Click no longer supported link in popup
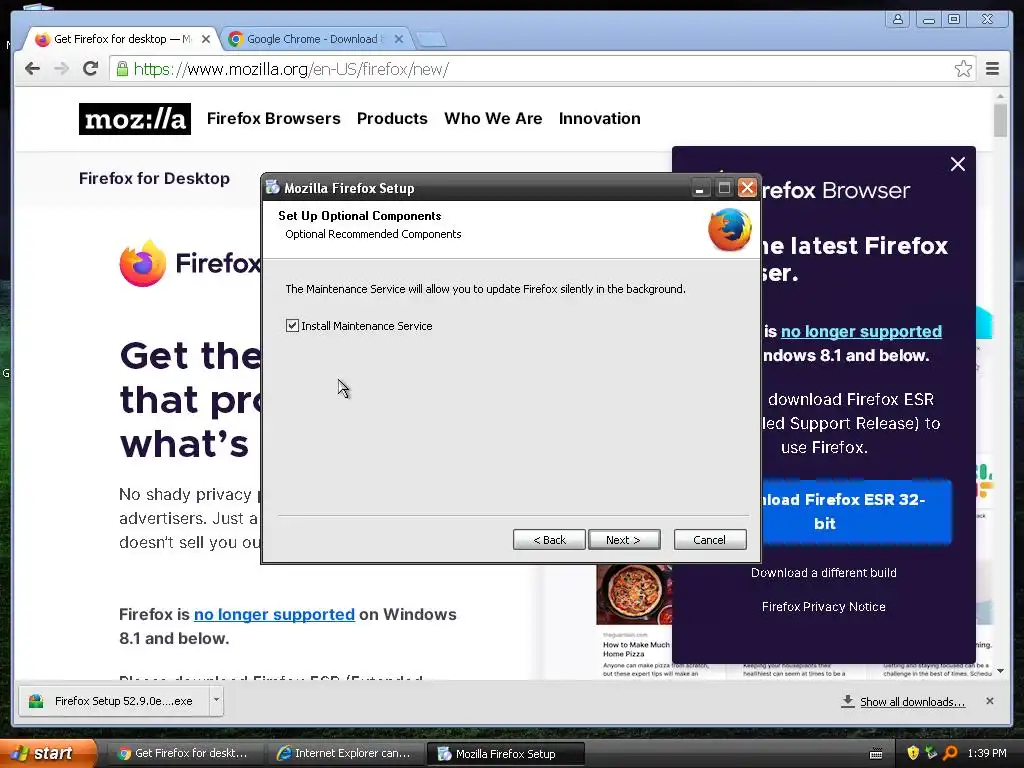 point(861,331)
